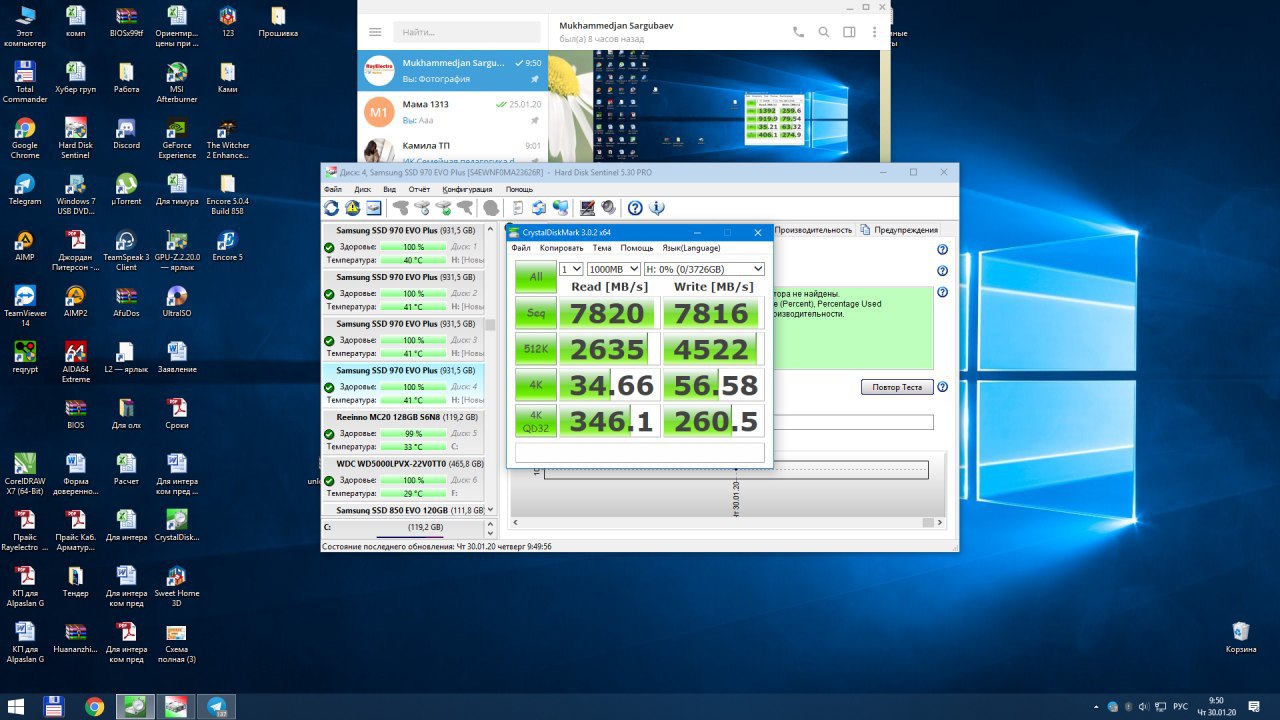Switch to Telegram in the taskbar
The width and height of the screenshot is (1280, 720).
coord(216,706)
